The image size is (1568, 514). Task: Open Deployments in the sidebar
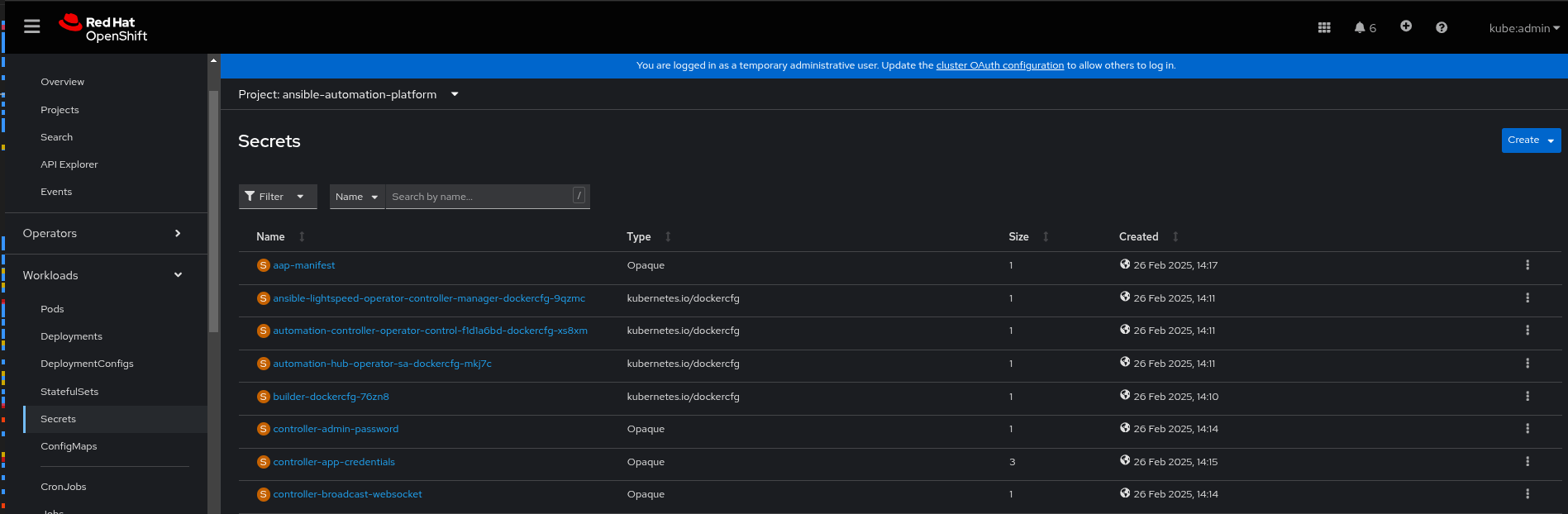coord(71,336)
